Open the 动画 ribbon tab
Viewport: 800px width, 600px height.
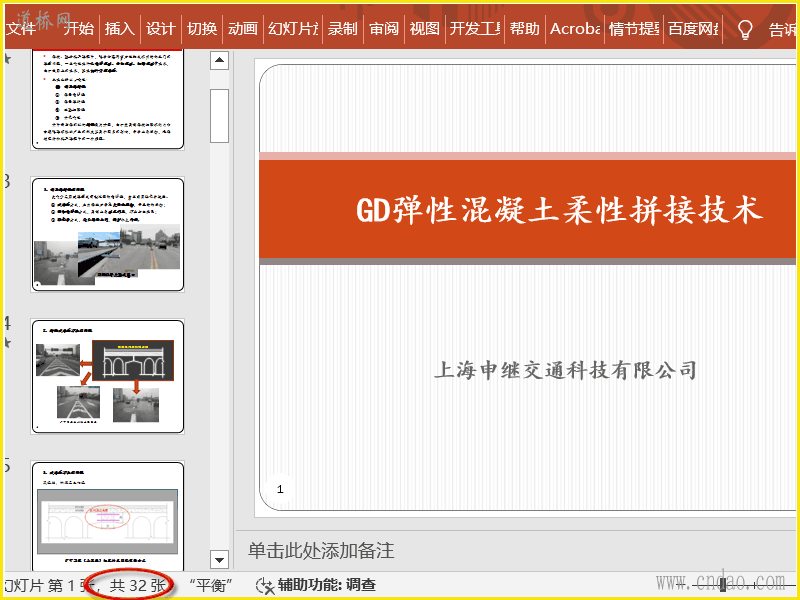click(x=242, y=29)
